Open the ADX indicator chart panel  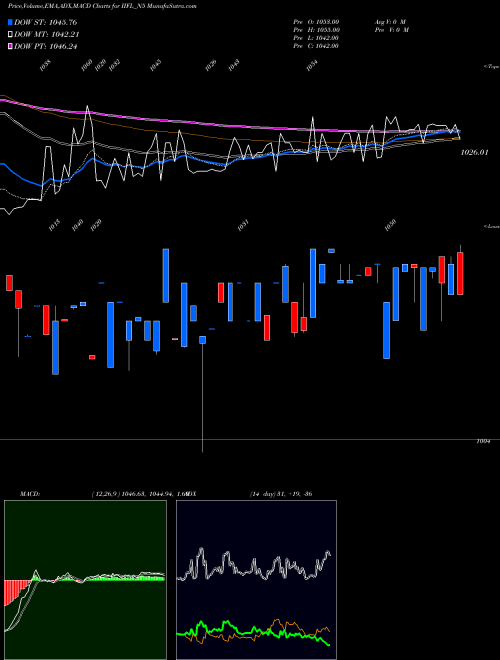click(256, 580)
